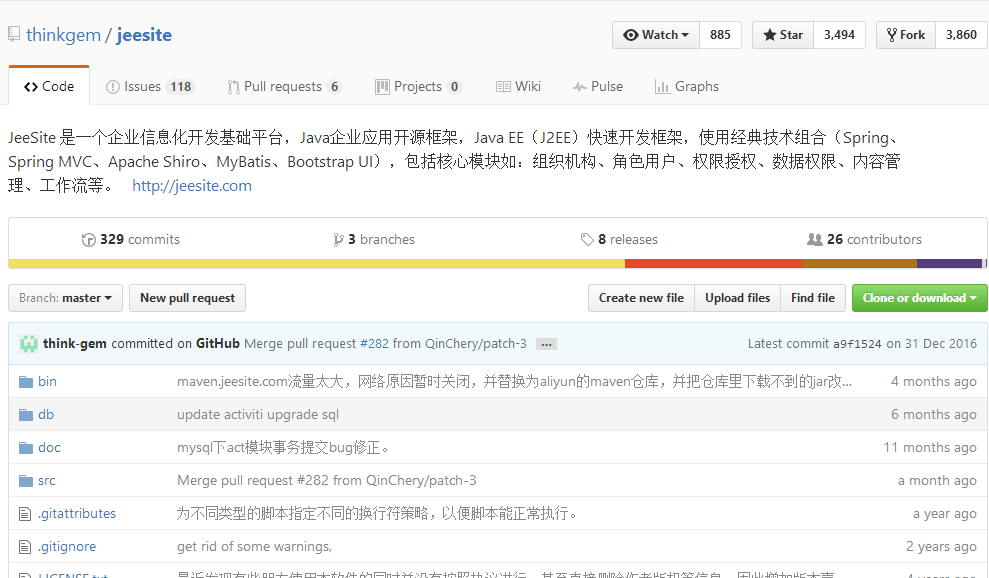
Task: Click the yellow segment of the language bar
Action: point(317,264)
